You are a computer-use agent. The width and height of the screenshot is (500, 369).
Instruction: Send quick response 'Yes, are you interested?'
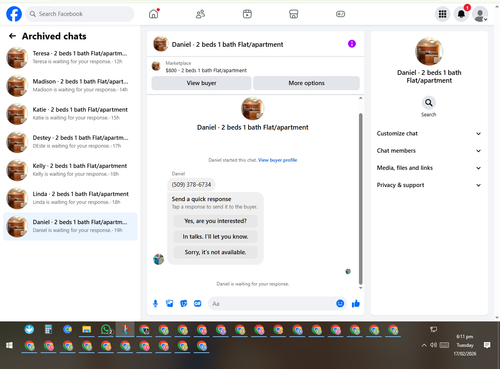tap(215, 221)
